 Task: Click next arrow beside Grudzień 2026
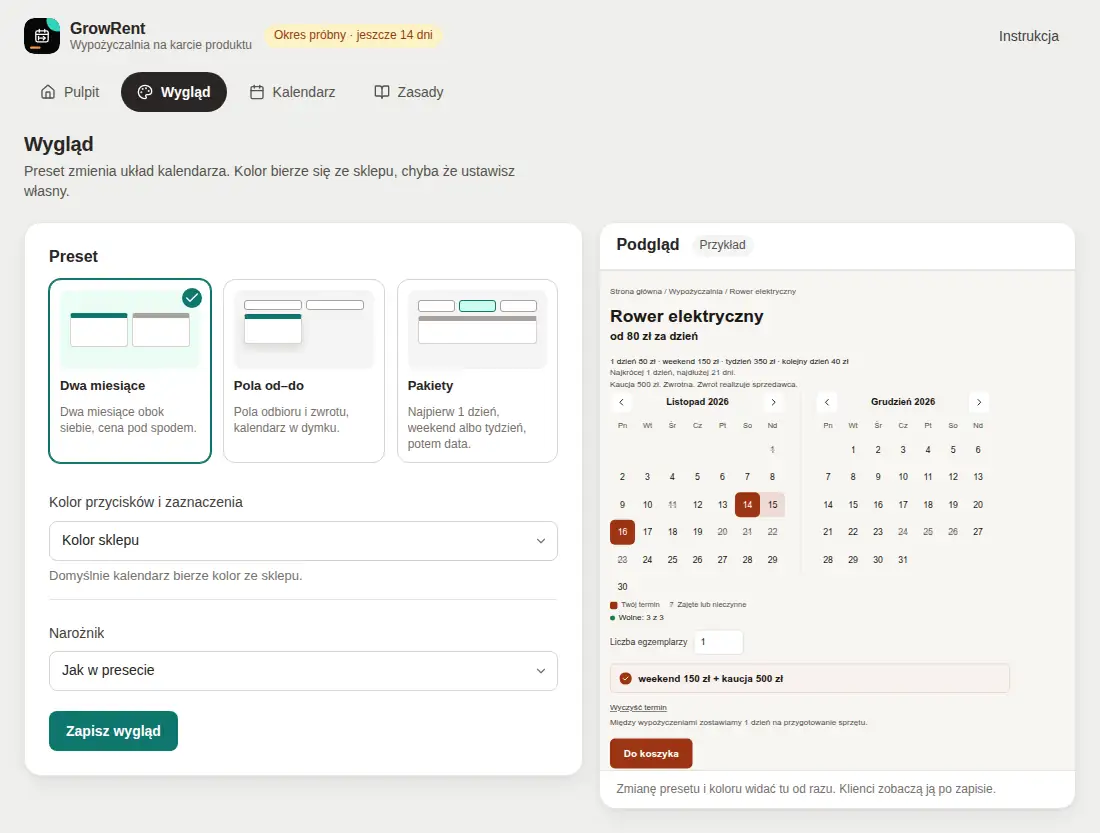pyautogui.click(x=979, y=402)
